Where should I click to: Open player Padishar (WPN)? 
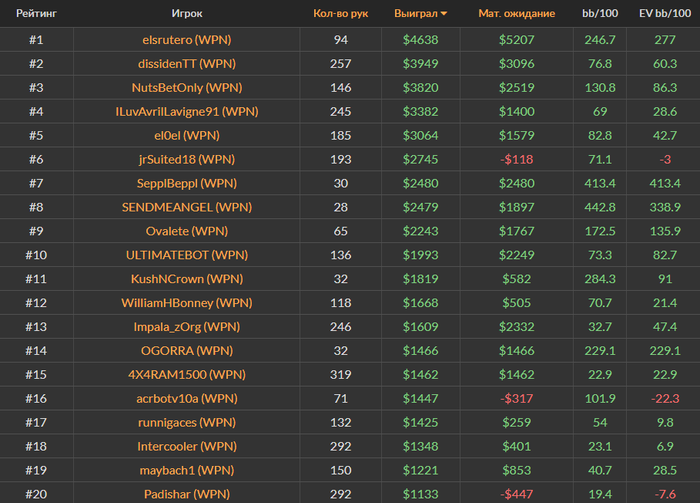point(187,494)
